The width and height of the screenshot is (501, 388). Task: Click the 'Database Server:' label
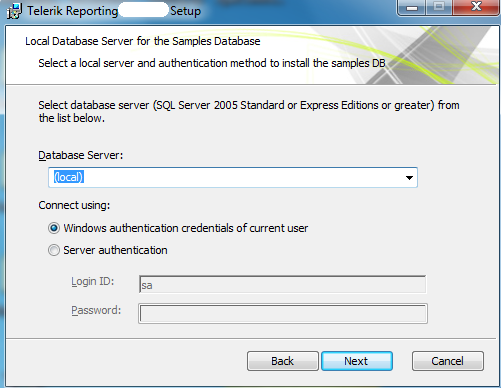(81, 155)
